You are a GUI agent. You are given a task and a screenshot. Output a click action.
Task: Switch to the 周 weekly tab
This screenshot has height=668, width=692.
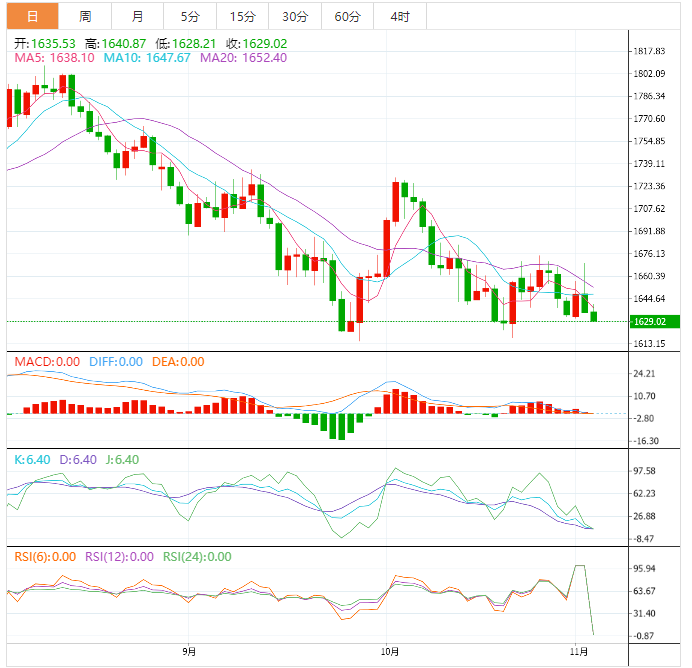[85, 16]
